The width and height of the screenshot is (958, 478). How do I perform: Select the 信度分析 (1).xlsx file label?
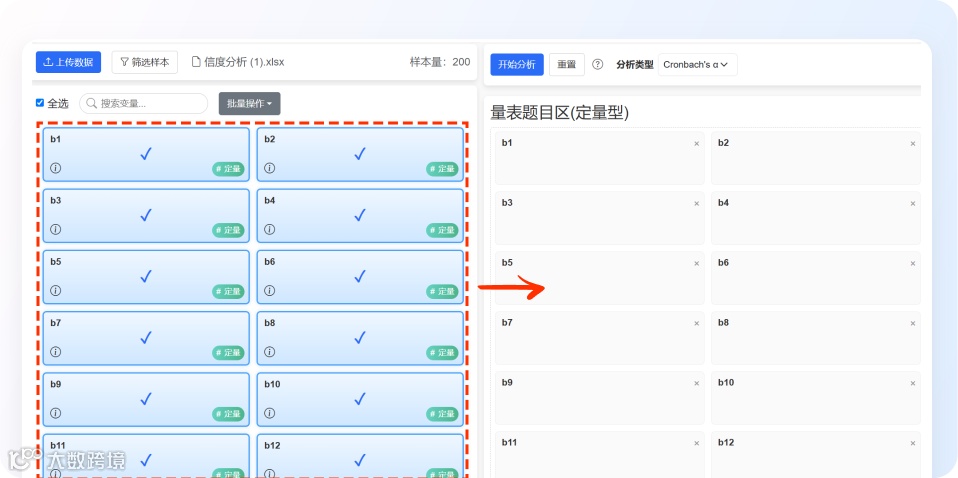(x=238, y=62)
